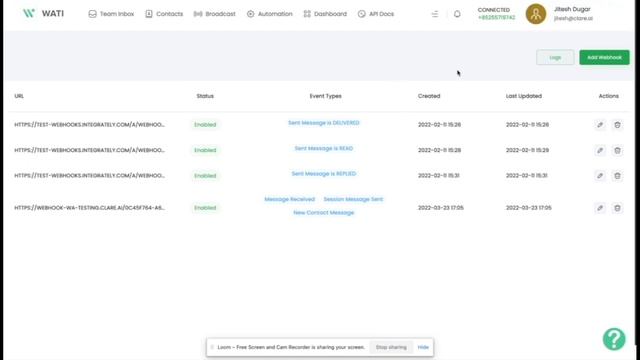Screen dimensions: 640x360
Task: Click the Status column header
Action: (205, 96)
